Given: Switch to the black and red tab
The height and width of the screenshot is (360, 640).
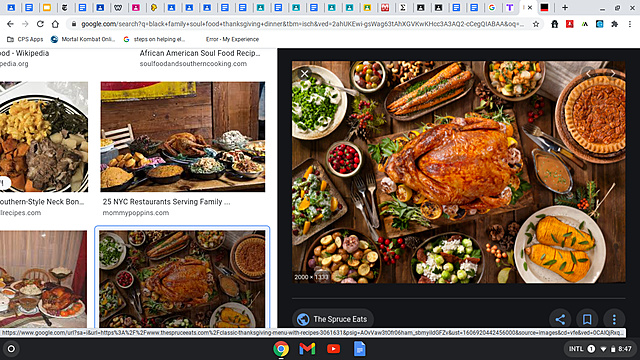Looking at the screenshot, I should coord(544,7).
